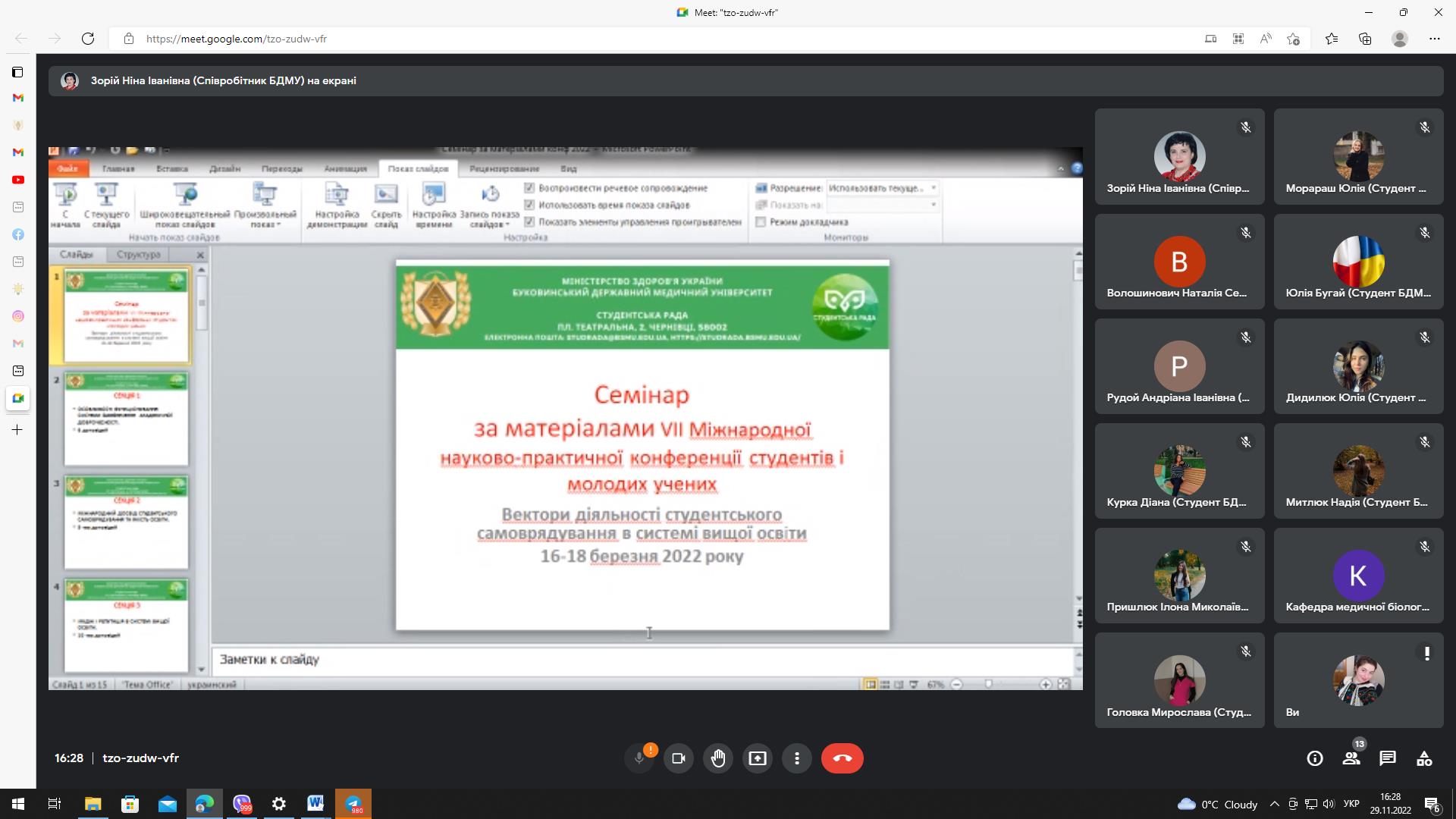Open browser profile avatar icon
Viewport: 1456px width, 819px height.
1400,39
